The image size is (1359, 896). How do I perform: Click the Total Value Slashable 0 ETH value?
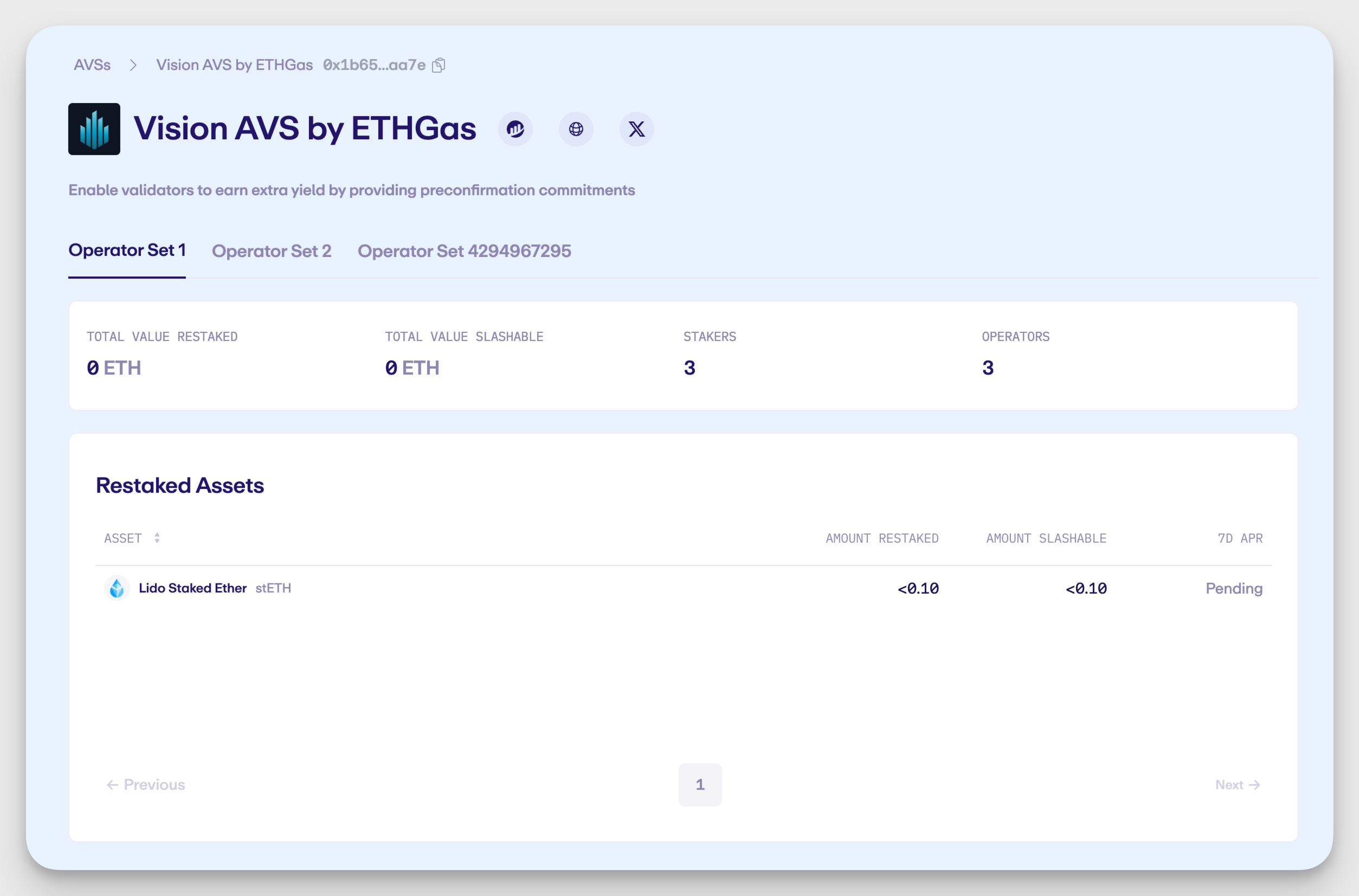(412, 368)
